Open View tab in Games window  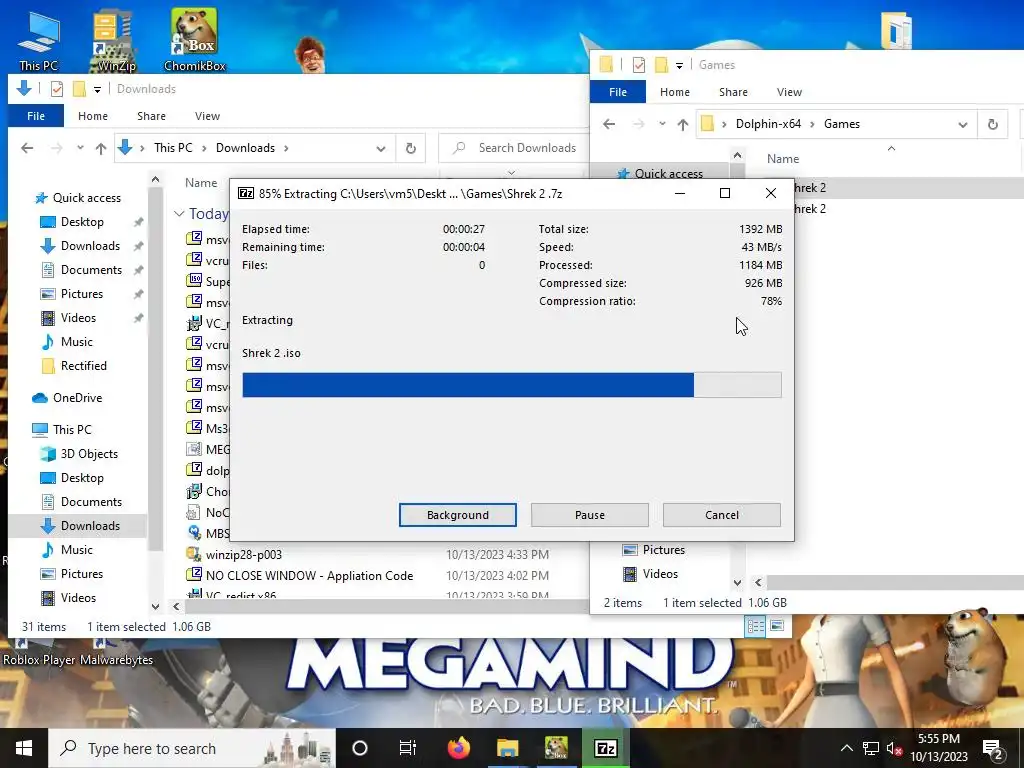[789, 92]
